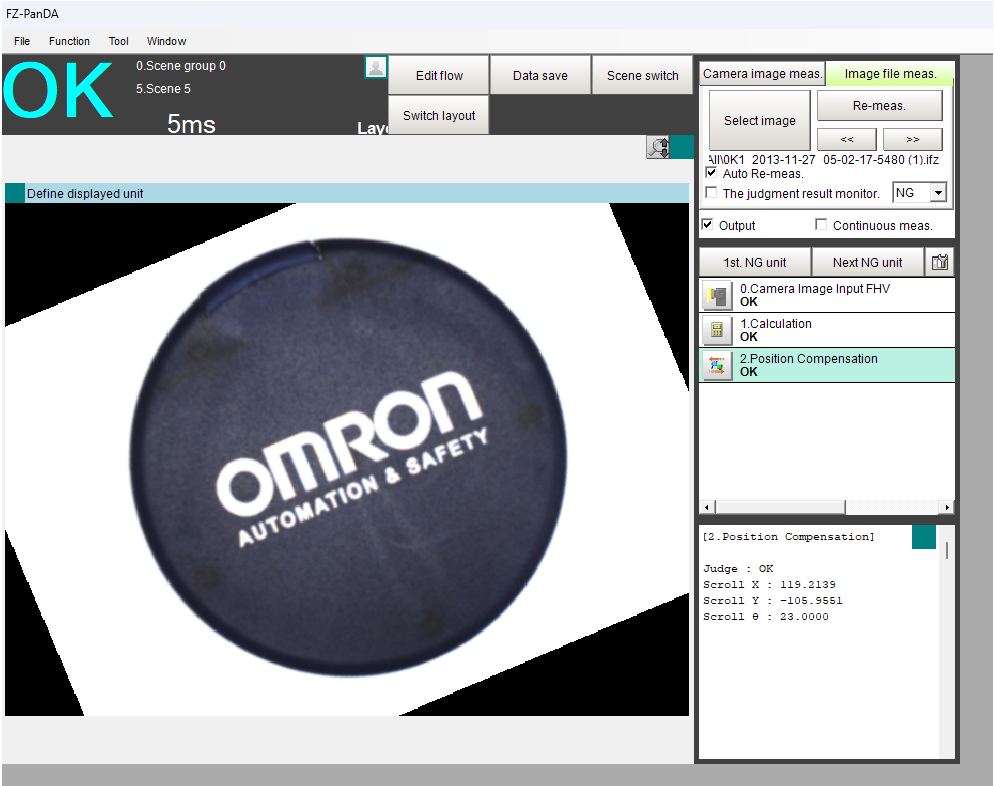Click the Scene switch button

click(x=642, y=75)
